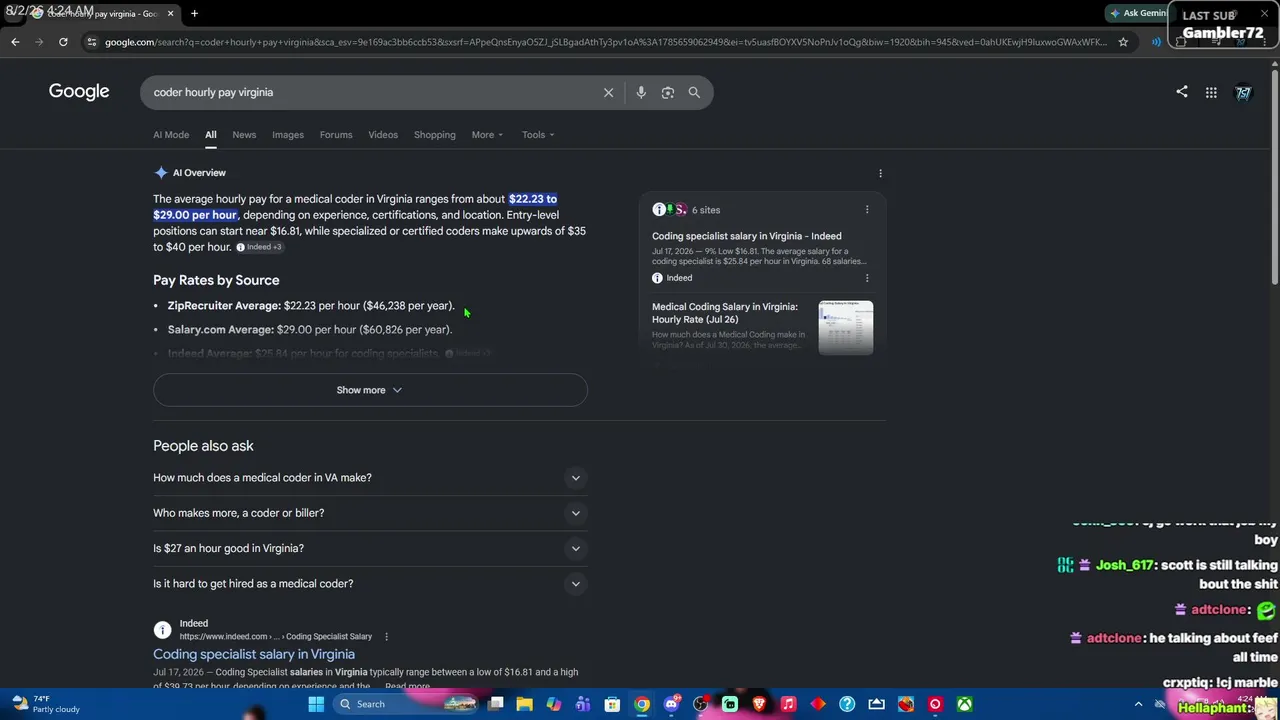1280x720 pixels.
Task: Switch to the Forums tab
Action: 336,135
